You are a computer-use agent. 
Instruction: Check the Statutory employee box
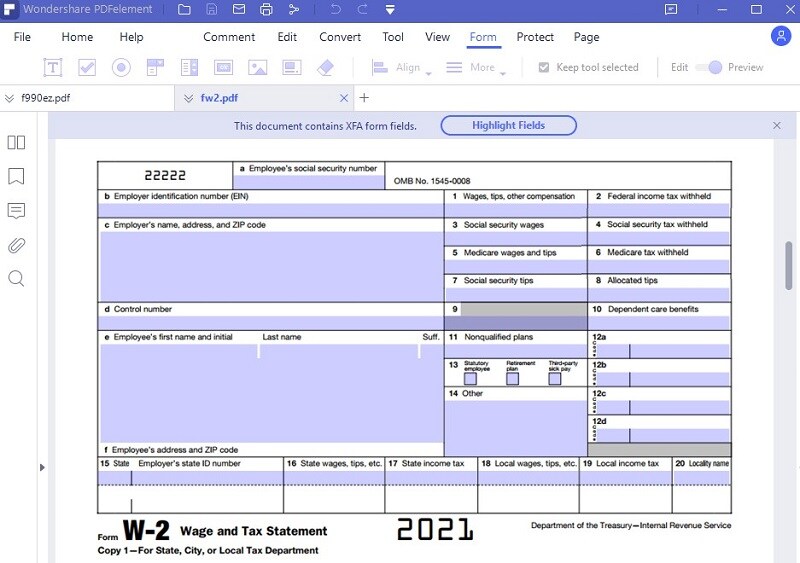coord(470,379)
